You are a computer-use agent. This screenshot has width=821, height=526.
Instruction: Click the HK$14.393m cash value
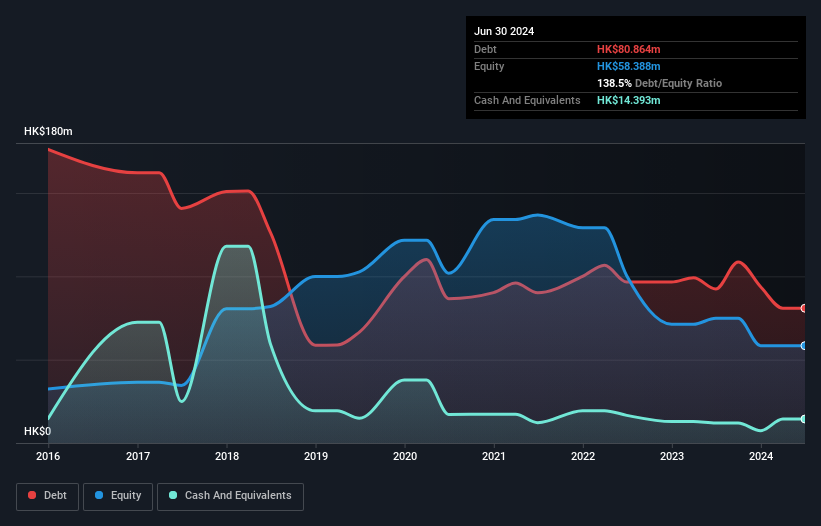628,100
